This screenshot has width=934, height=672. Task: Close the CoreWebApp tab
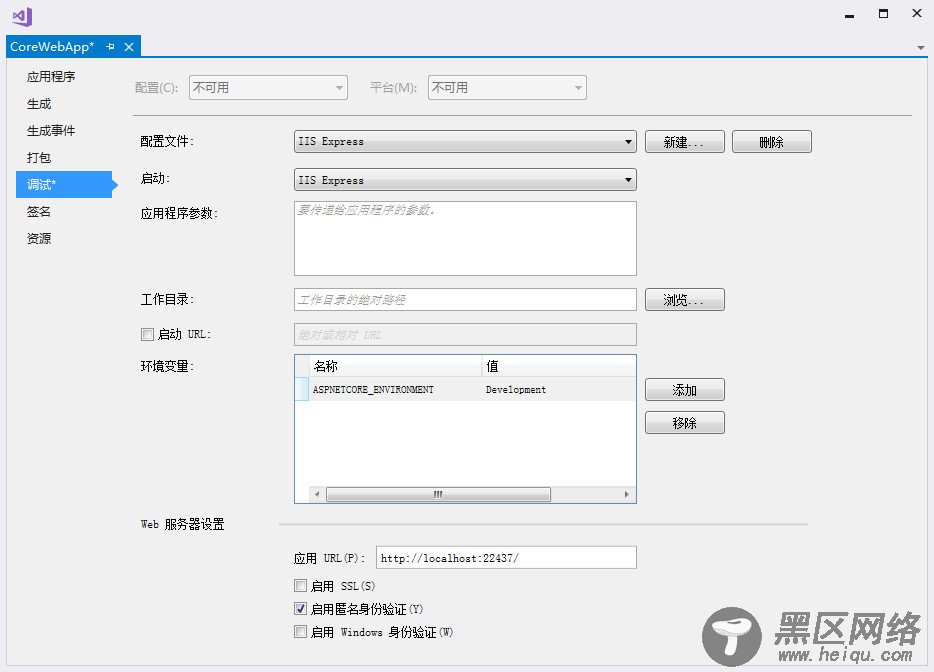(x=129, y=46)
